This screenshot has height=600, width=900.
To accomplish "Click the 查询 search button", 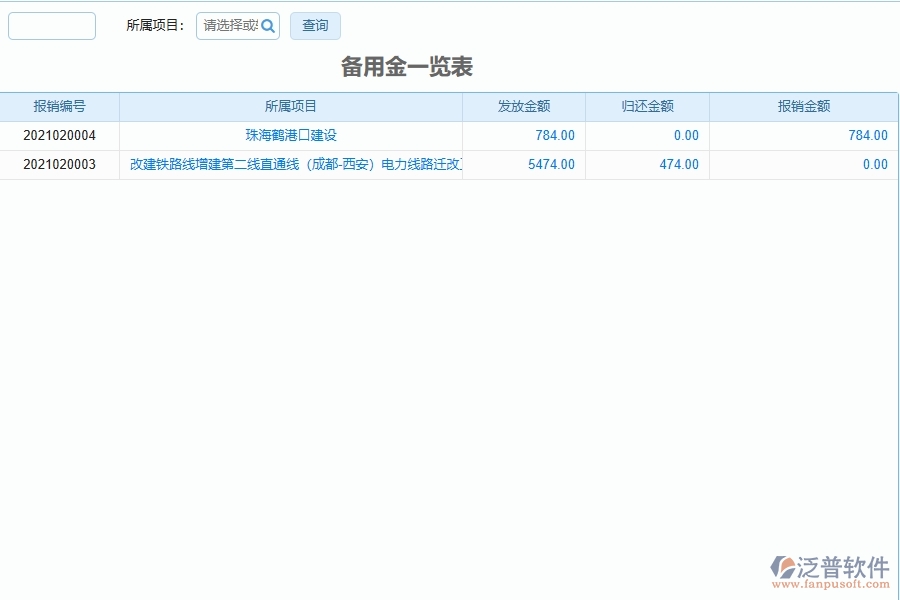I will pyautogui.click(x=314, y=26).
